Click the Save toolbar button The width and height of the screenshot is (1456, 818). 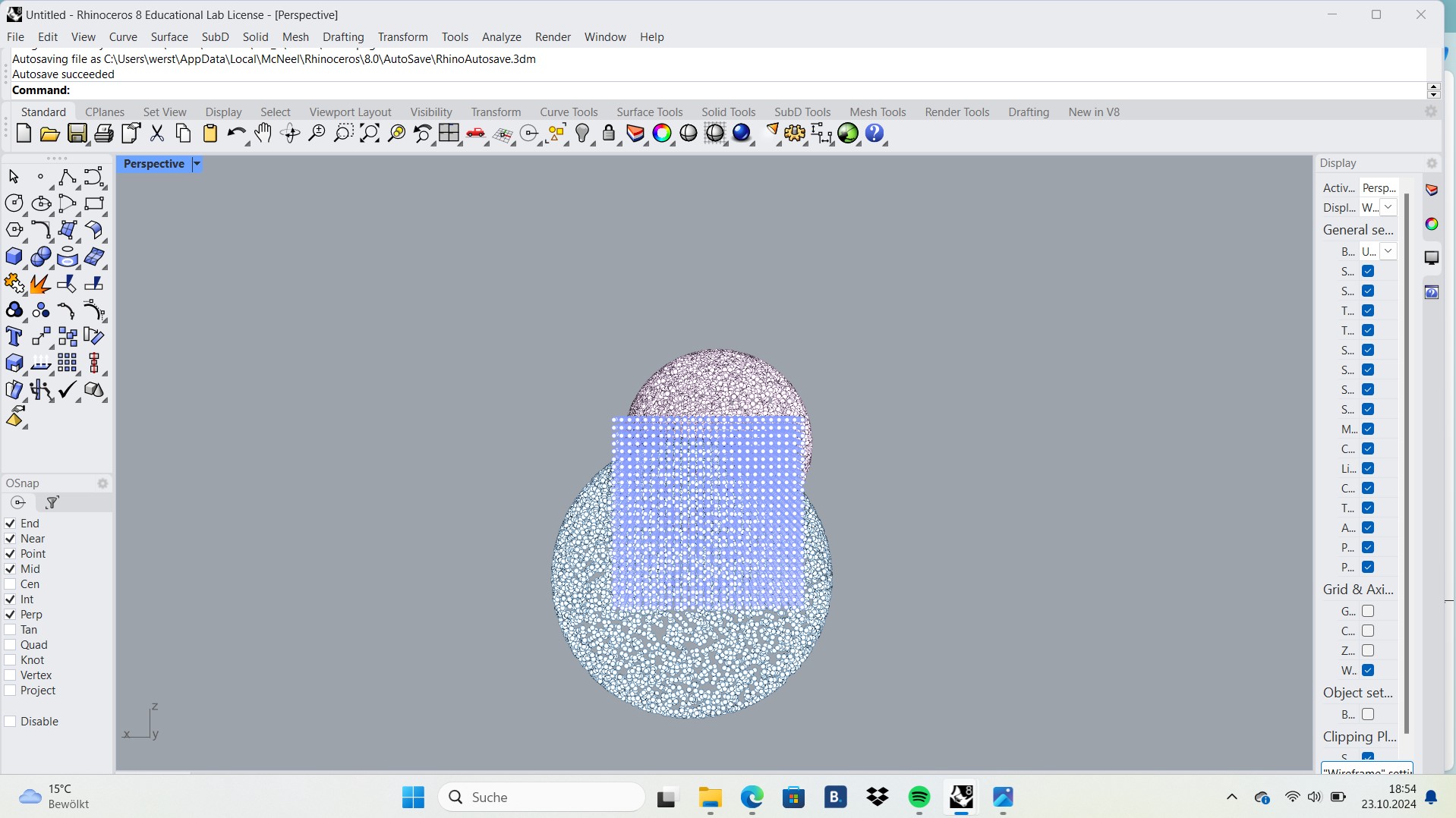click(77, 134)
